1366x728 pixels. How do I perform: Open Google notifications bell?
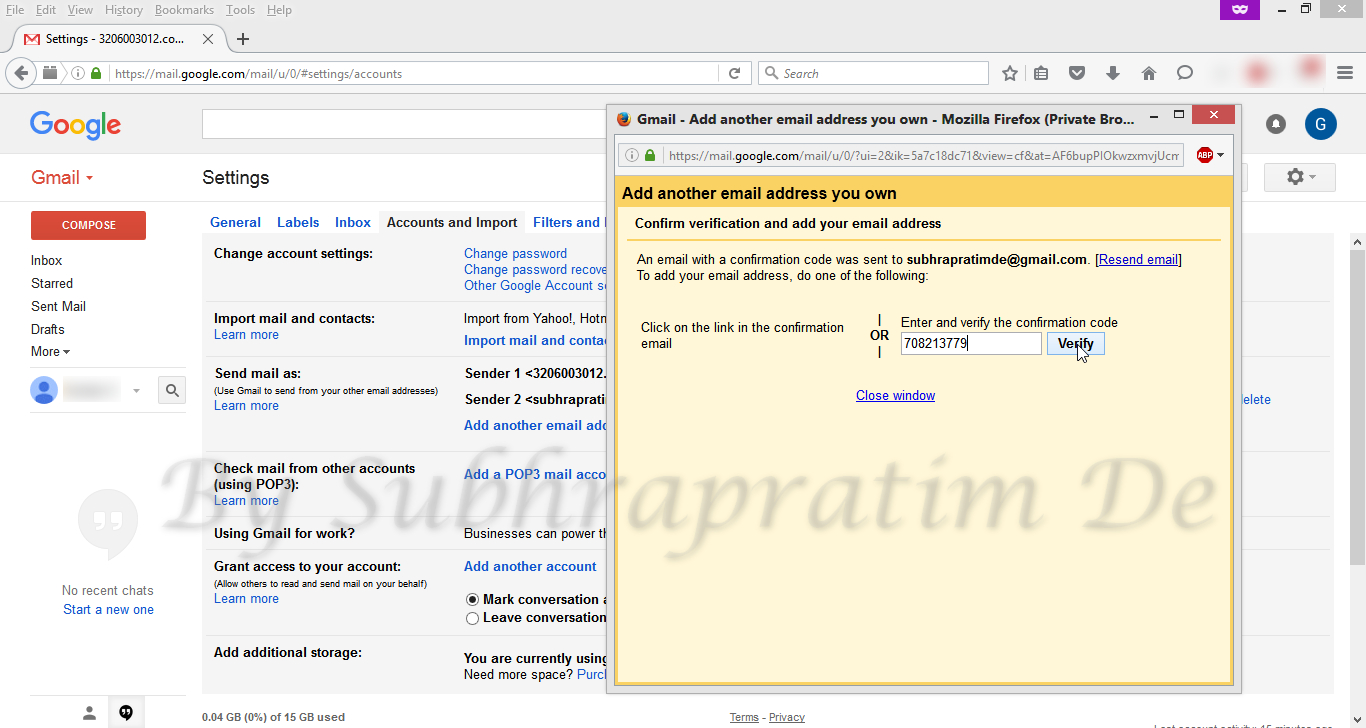[1276, 124]
